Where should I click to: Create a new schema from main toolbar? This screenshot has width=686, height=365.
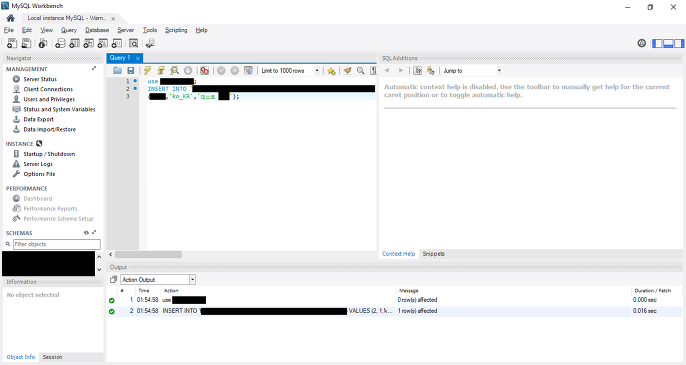[60, 43]
